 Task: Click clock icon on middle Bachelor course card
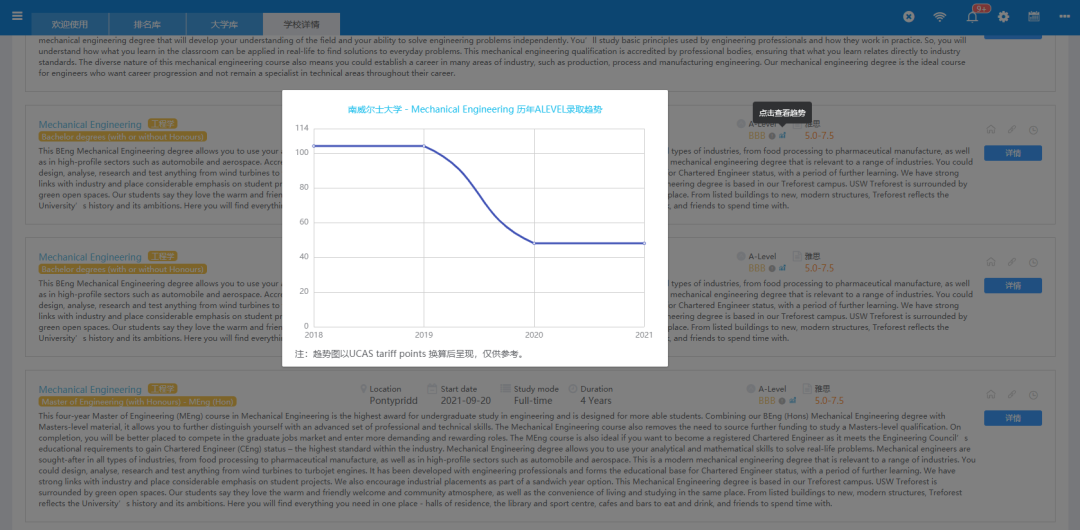point(1033,262)
